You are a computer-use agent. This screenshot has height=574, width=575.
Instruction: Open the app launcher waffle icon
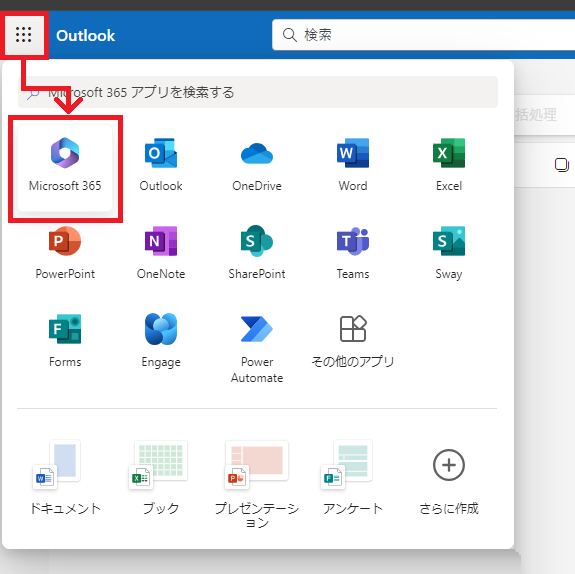tap(23, 35)
